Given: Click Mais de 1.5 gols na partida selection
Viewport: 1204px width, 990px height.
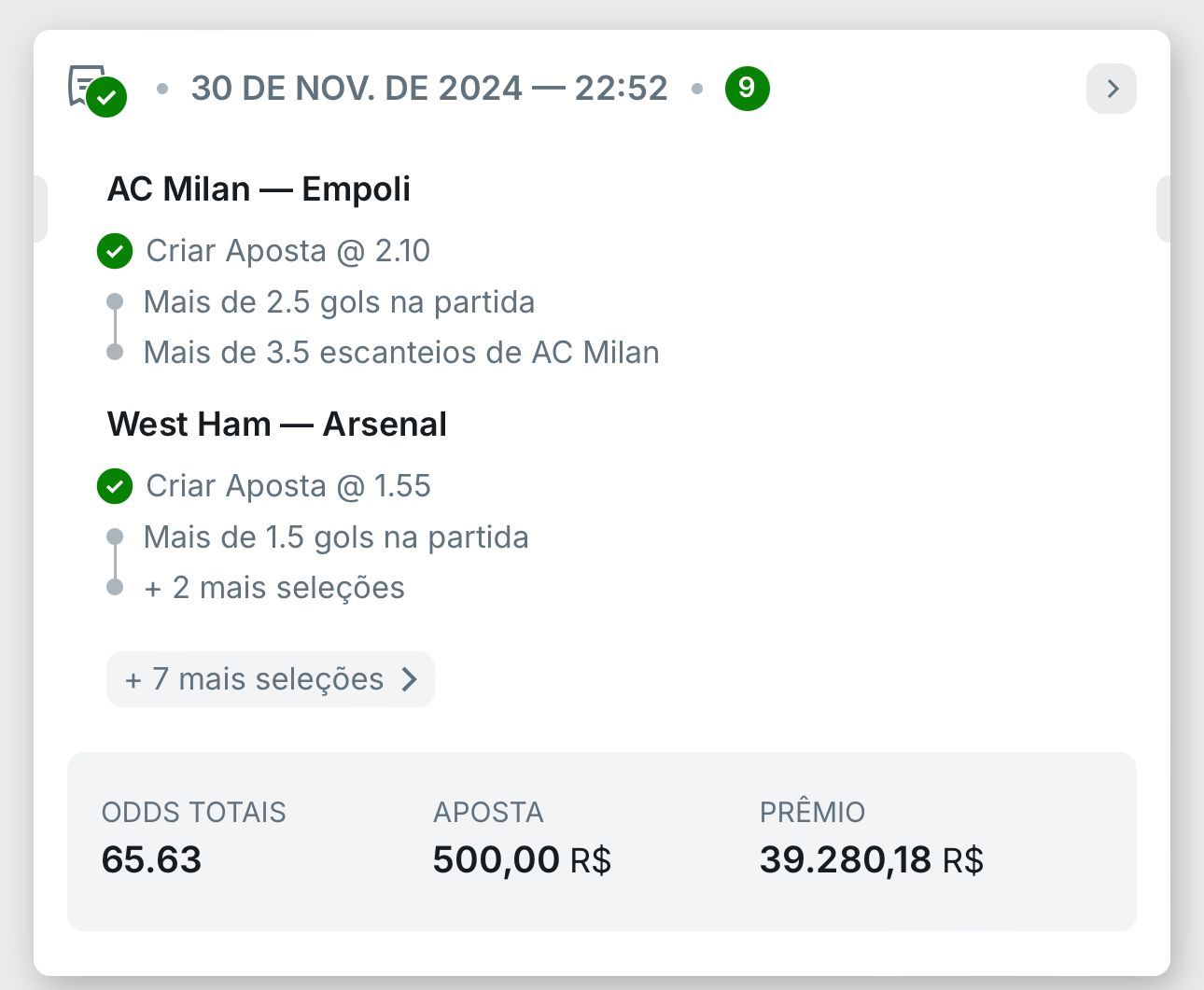Looking at the screenshot, I should 336,537.
